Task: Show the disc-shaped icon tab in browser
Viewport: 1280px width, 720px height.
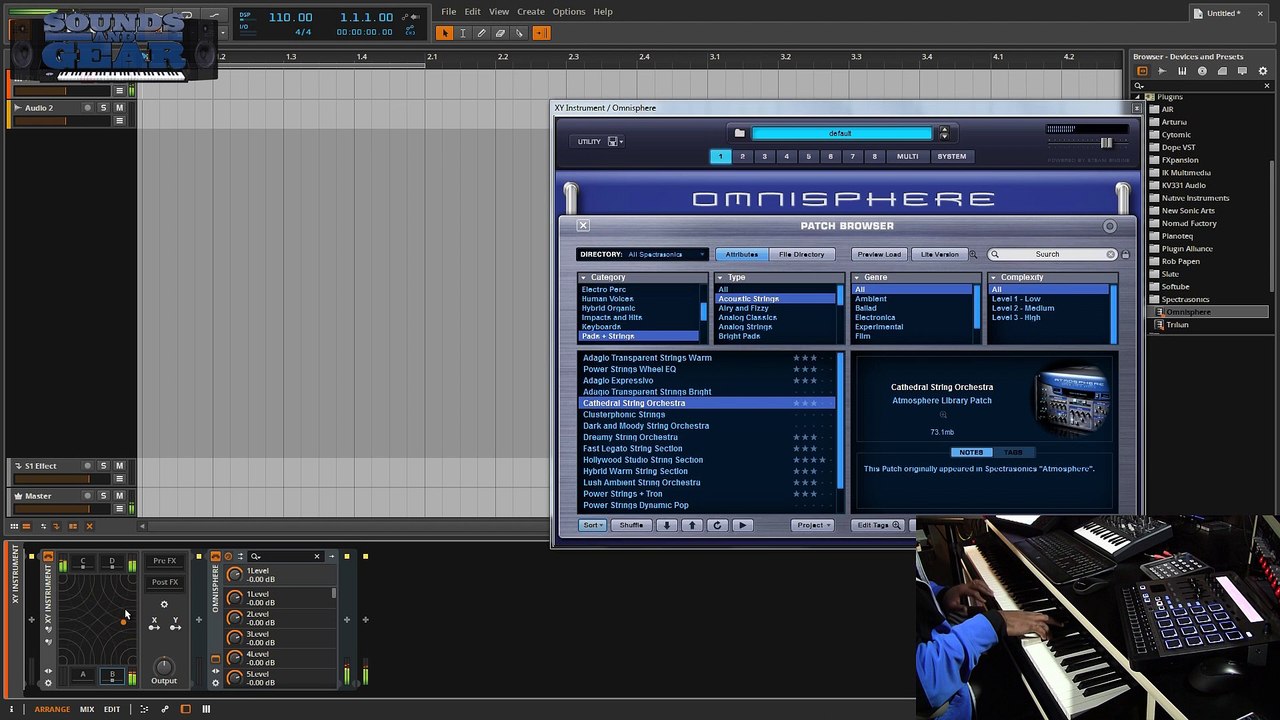Action: pos(1202,71)
